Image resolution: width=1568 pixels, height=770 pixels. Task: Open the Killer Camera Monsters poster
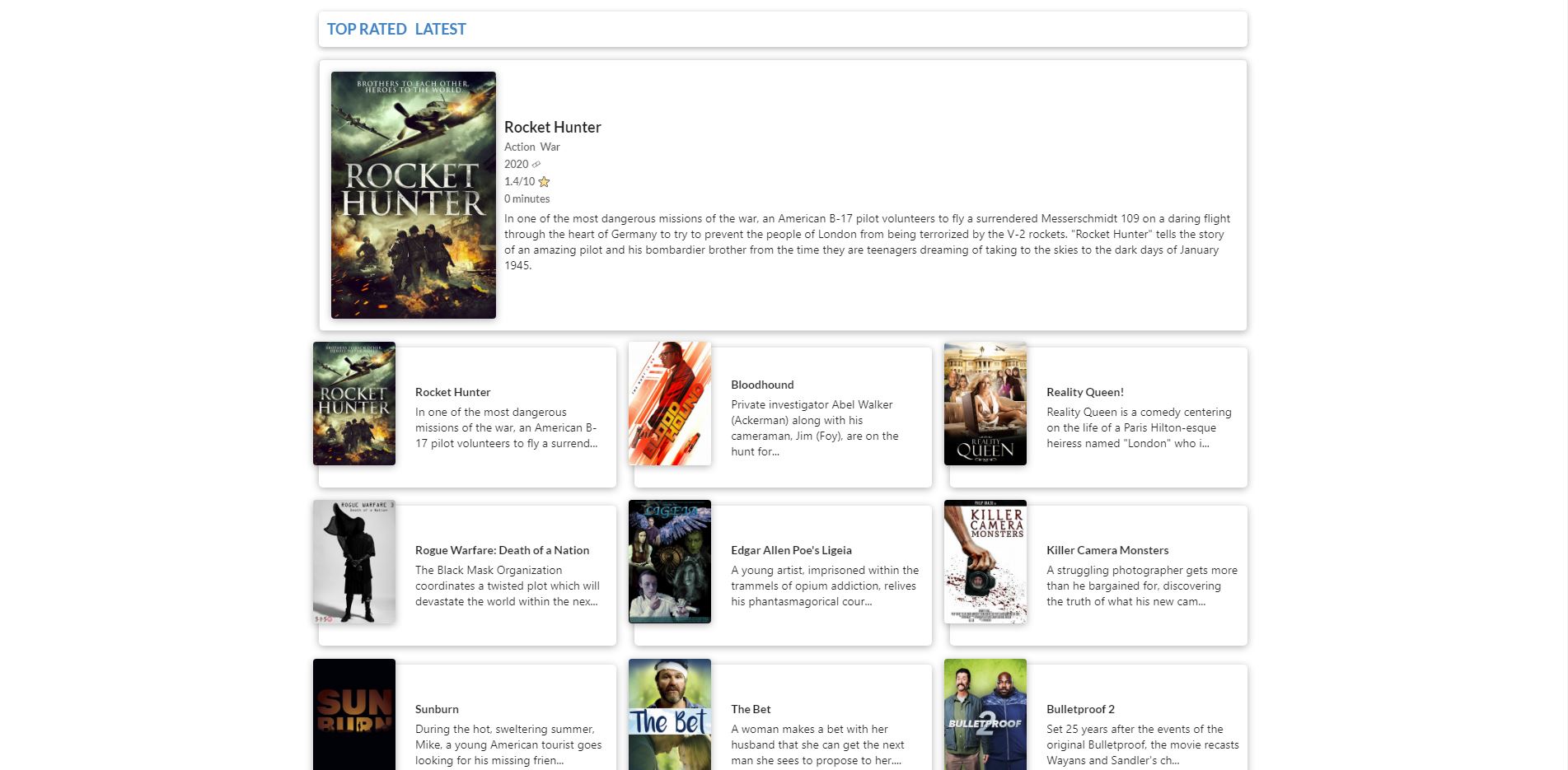(985, 562)
